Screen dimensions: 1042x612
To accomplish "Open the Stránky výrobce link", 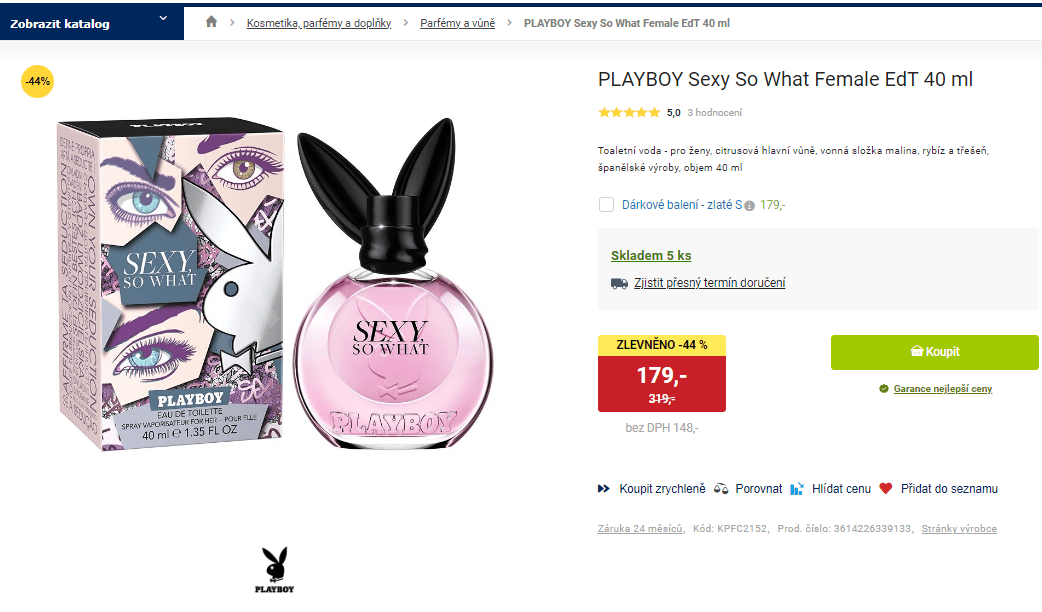I will coord(961,528).
